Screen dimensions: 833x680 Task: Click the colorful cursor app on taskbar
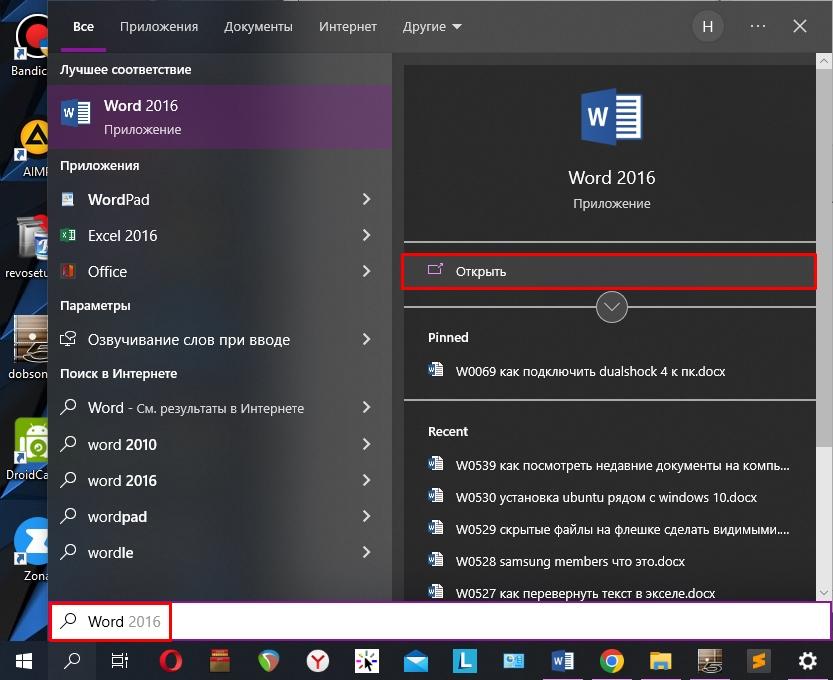pyautogui.click(x=367, y=661)
